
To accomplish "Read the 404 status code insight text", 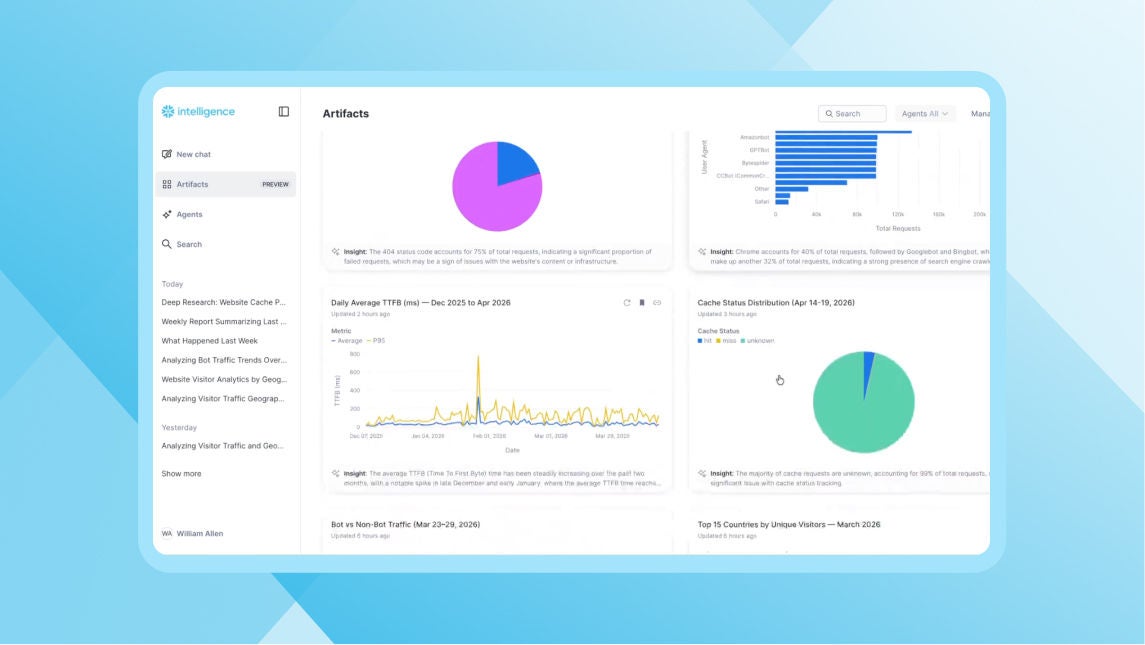I will [x=498, y=256].
